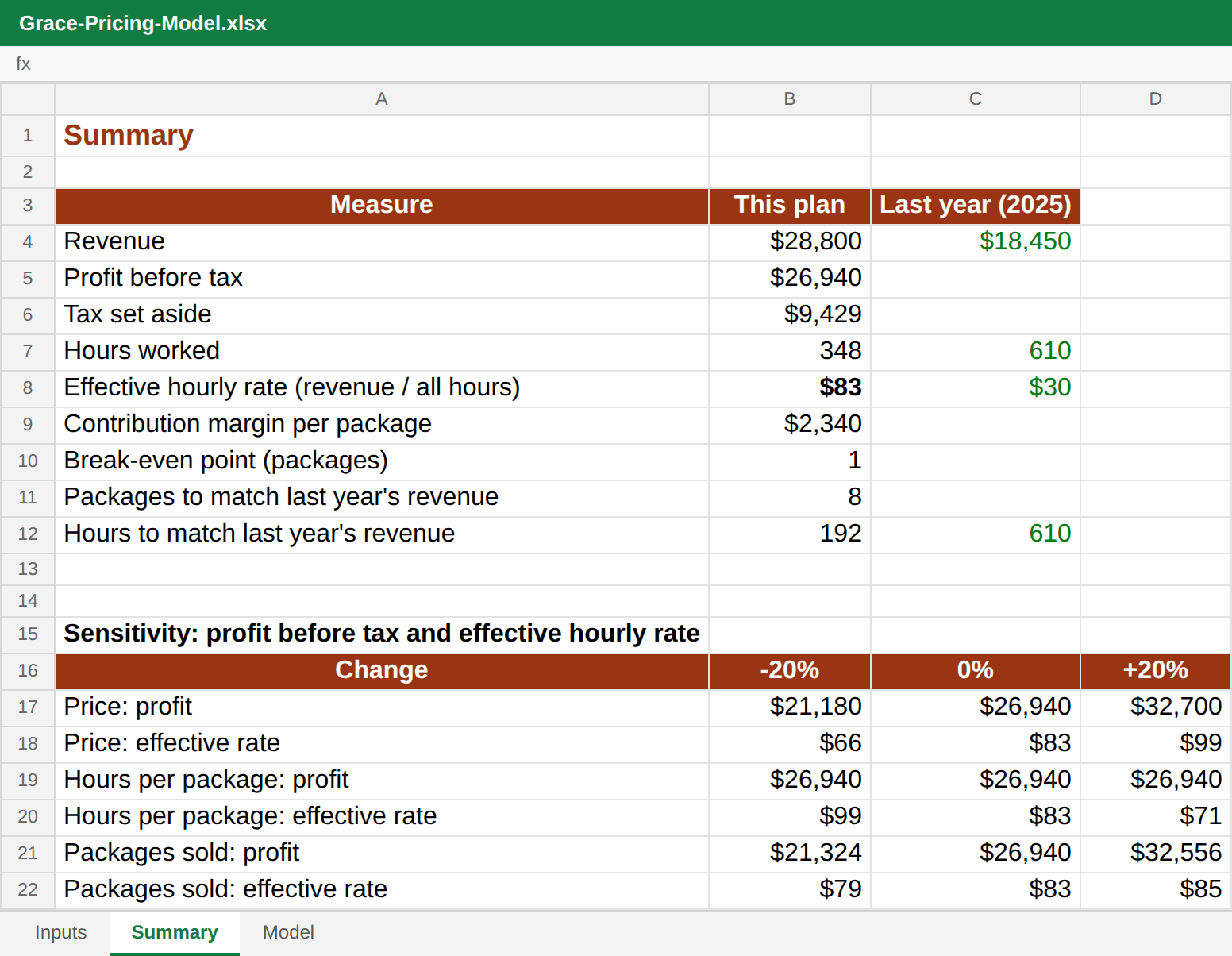Click the Summary title cell

(382, 136)
